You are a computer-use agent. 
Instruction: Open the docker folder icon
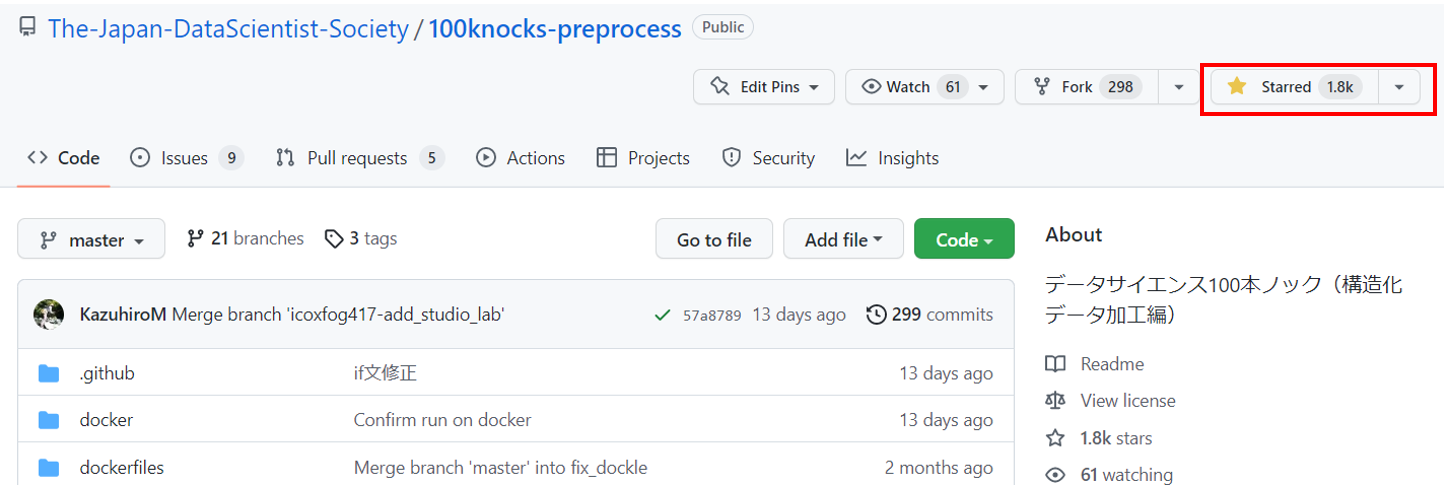(49, 420)
